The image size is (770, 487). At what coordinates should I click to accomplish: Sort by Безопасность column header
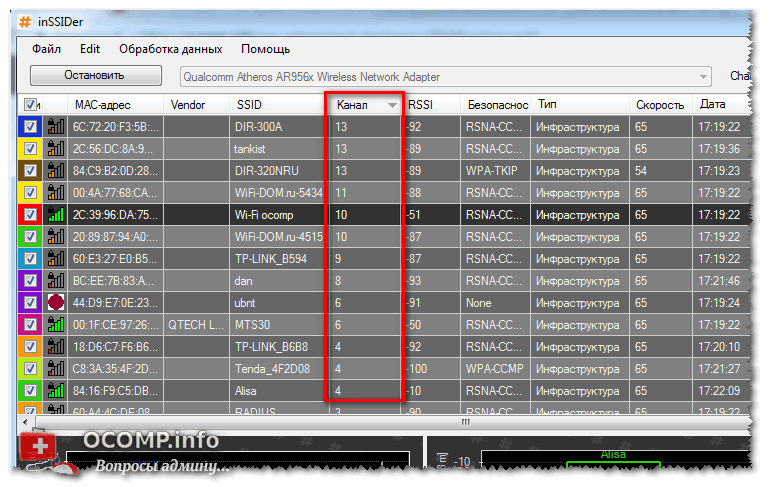click(495, 105)
